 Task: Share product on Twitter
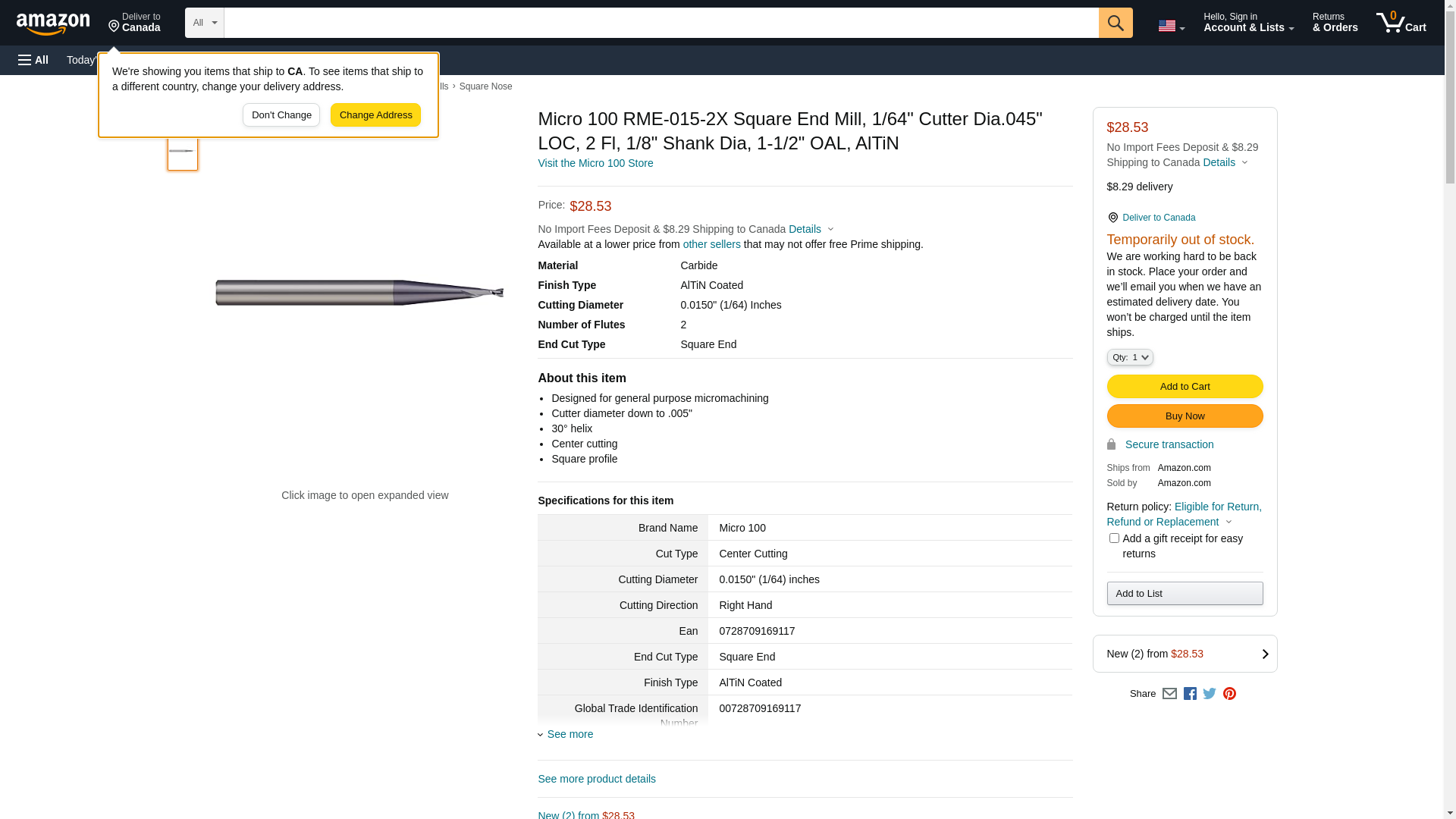point(1210,694)
